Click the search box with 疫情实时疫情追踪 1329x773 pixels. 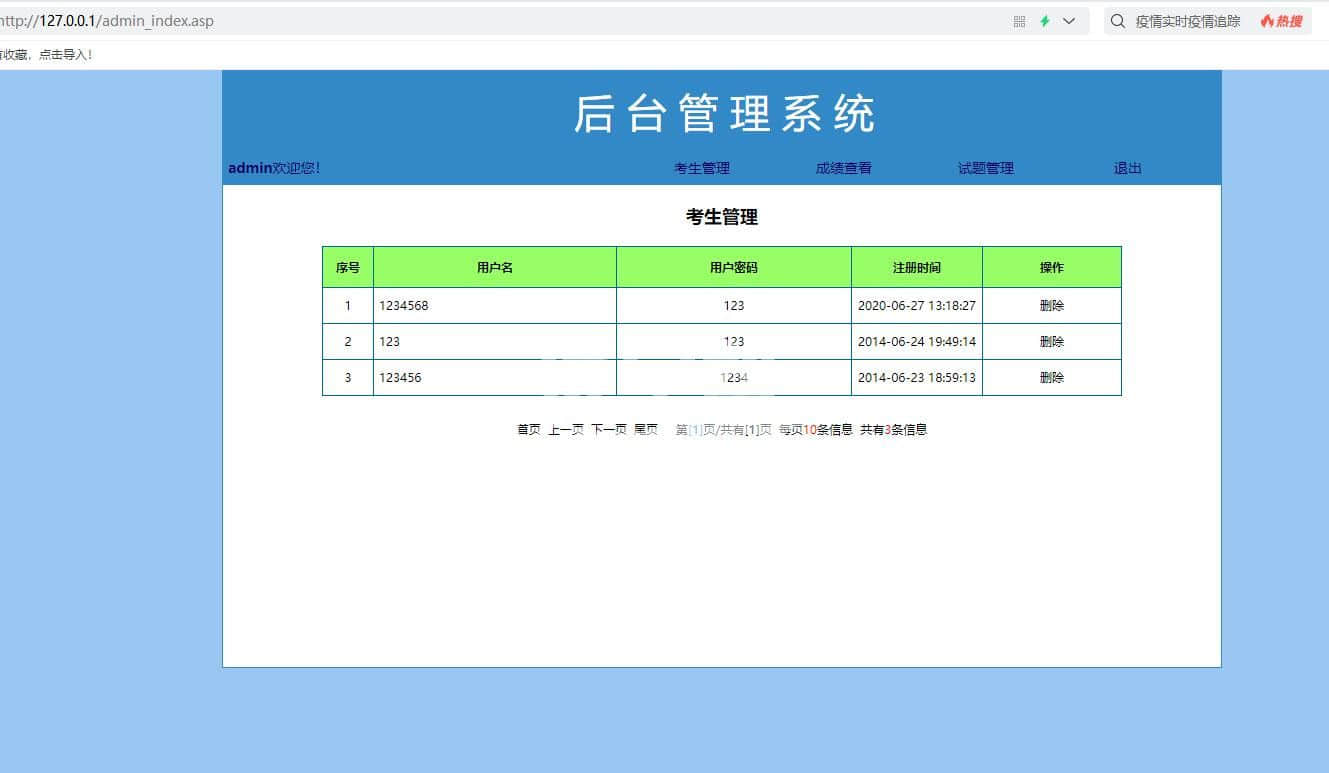1187,21
